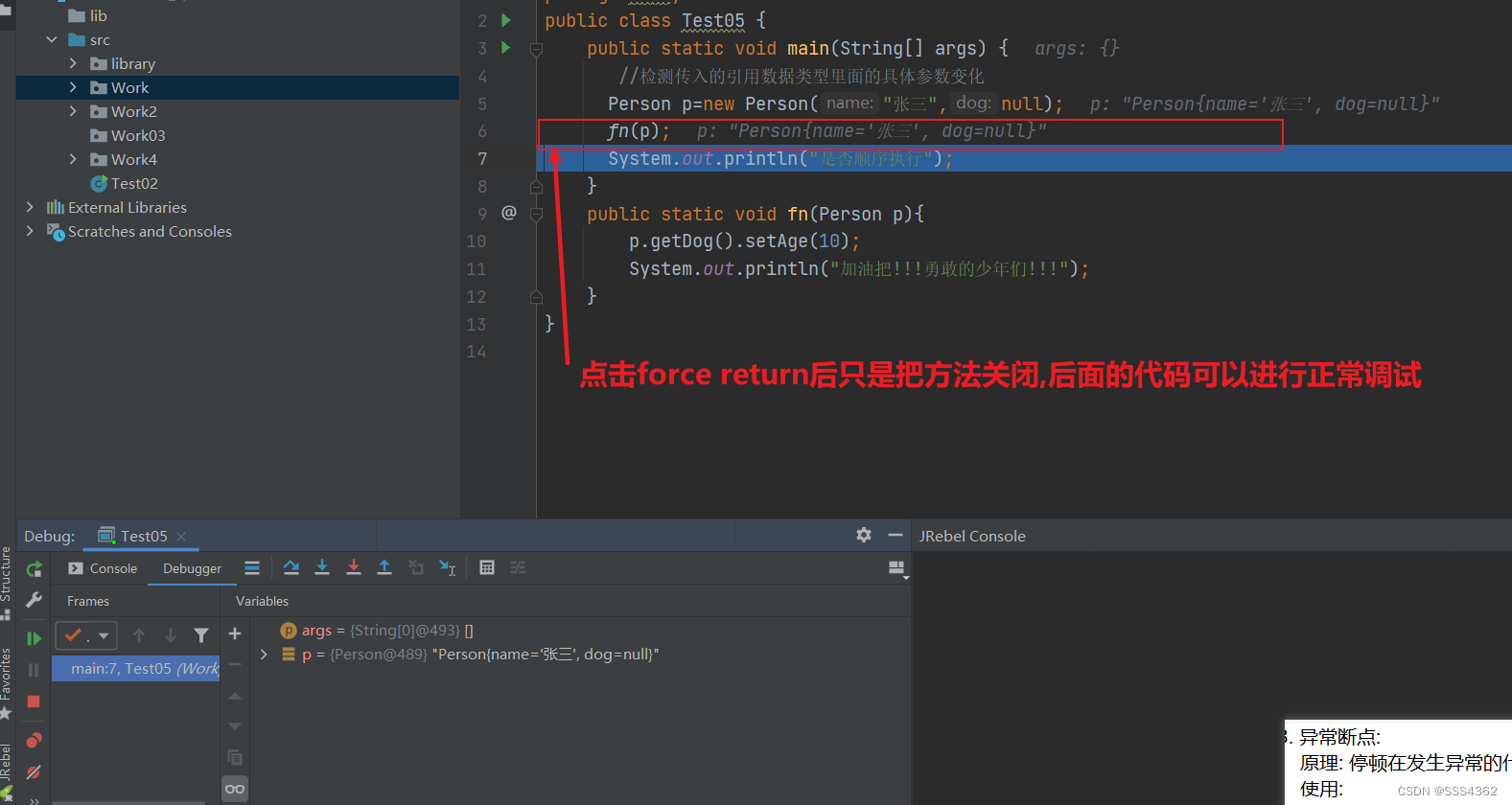Show execution point icon
Screen dimensions: 1512x805
(252, 568)
